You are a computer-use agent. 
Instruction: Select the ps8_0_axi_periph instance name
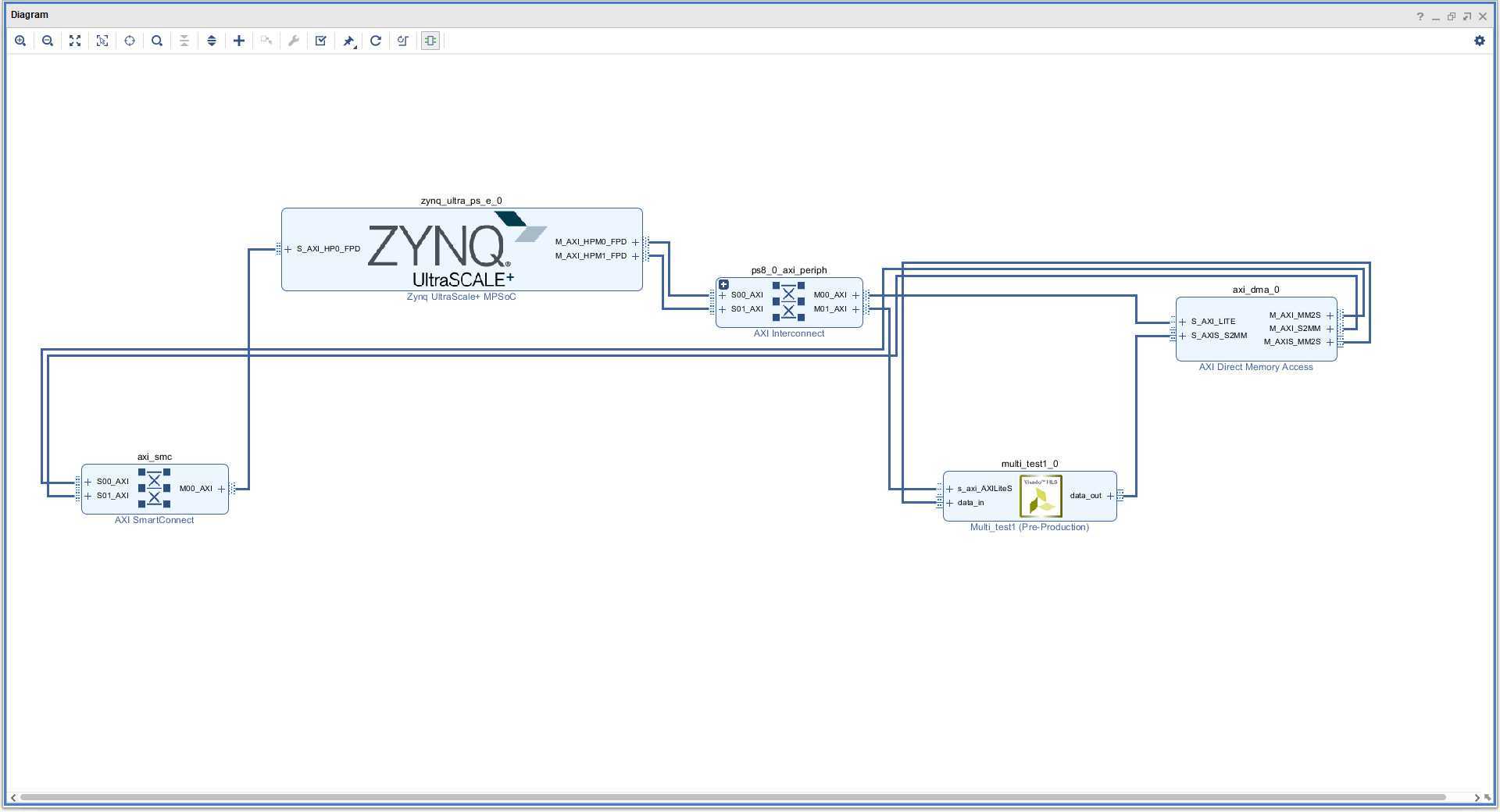click(789, 270)
